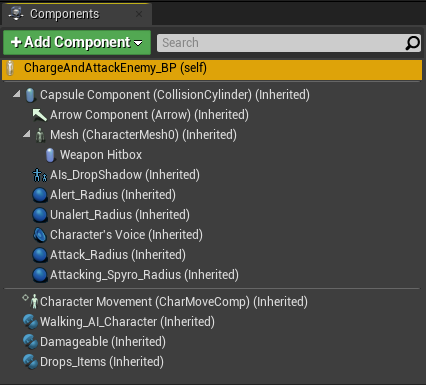This screenshot has height=385, width=426.
Task: Click the ChargeAndAttackEnemy_BP actor icon
Action: point(10,68)
